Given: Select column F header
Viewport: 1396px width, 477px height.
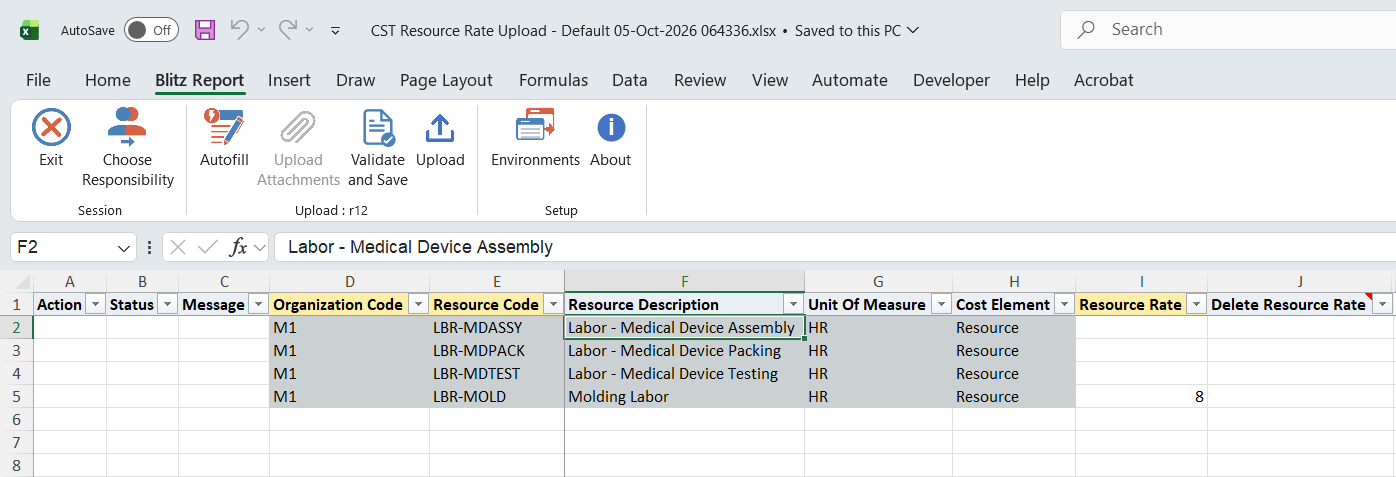Looking at the screenshot, I should tap(685, 282).
